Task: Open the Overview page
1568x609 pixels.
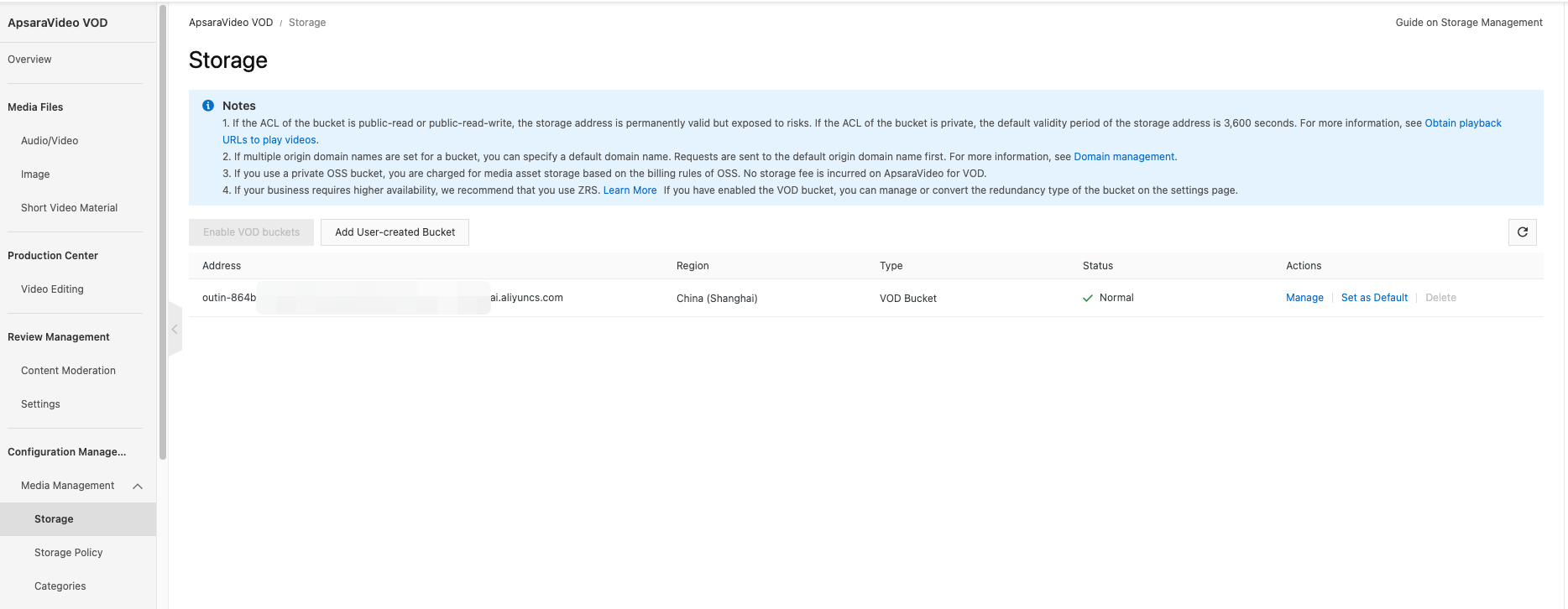Action: (x=29, y=60)
